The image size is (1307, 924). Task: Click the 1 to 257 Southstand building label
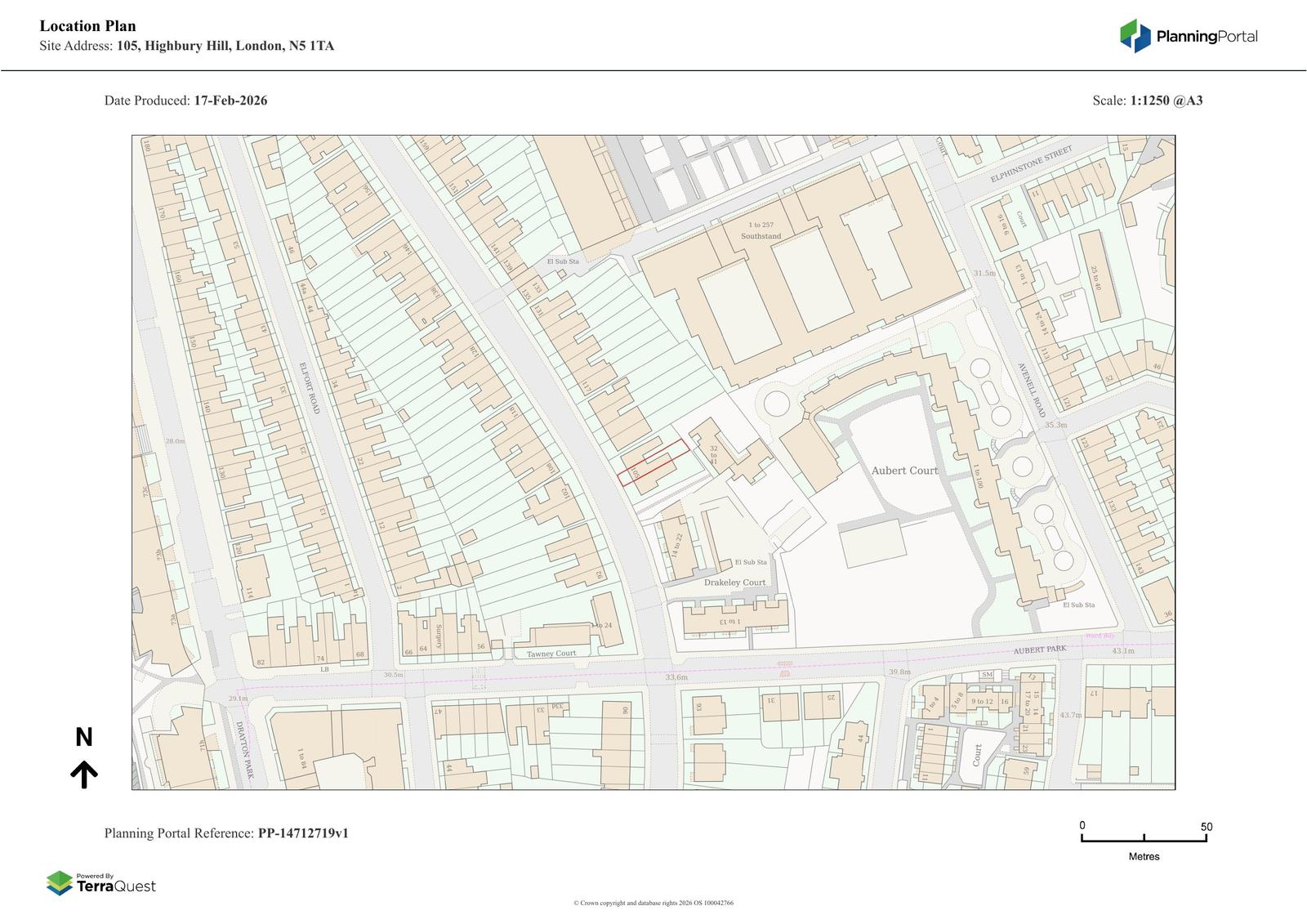(x=761, y=230)
